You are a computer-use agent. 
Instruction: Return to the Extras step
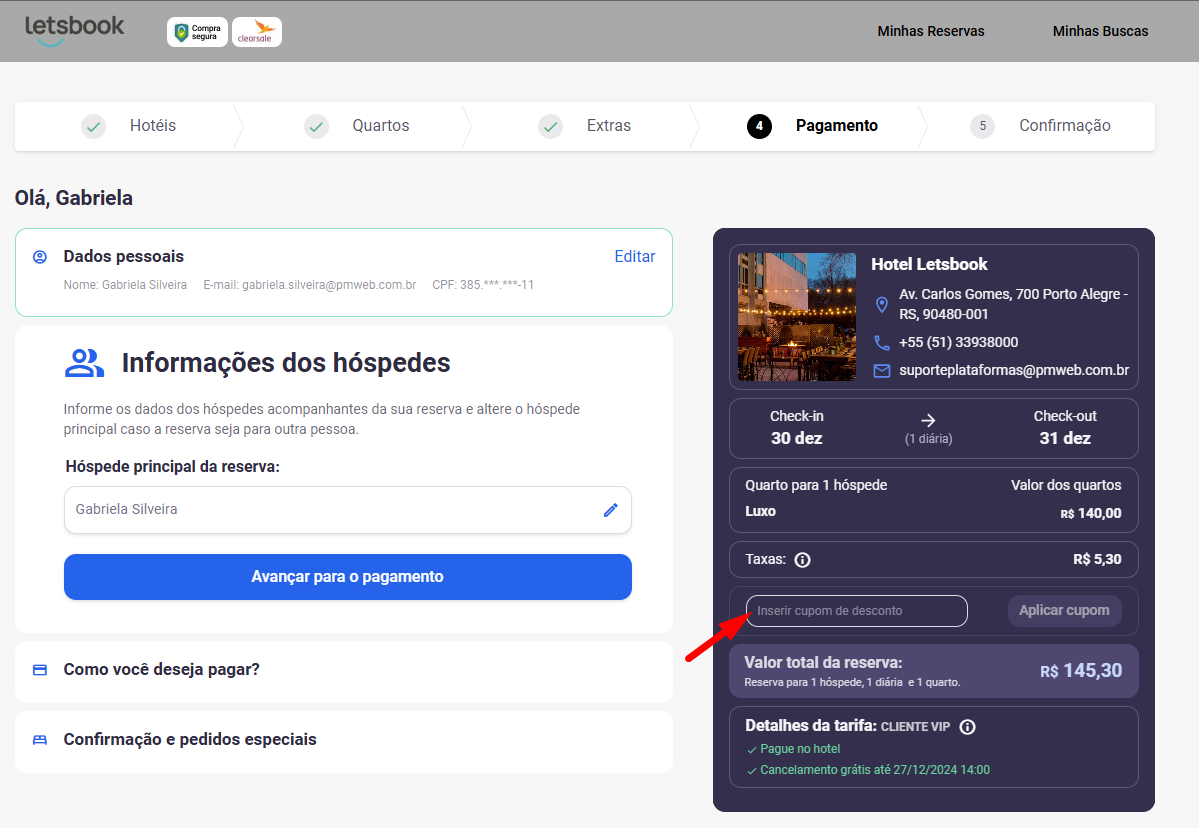[x=609, y=126]
